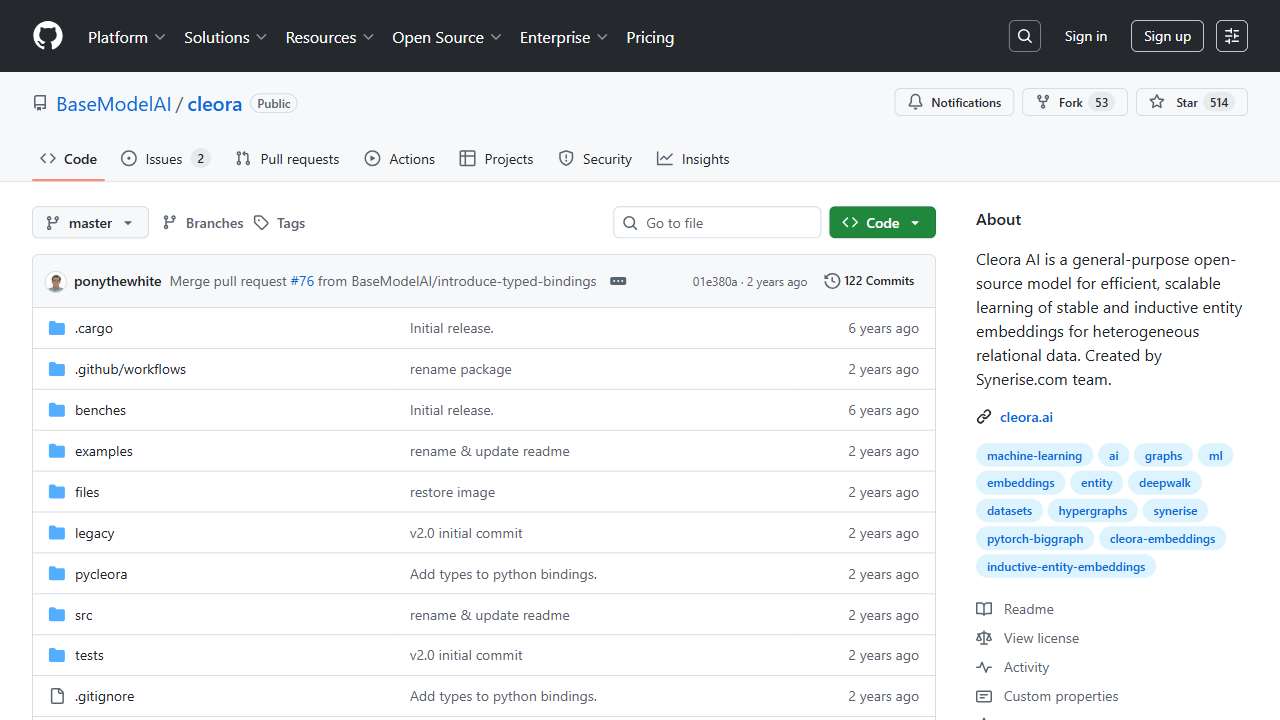Expand the master branch selector
1280x720 pixels.
90,222
